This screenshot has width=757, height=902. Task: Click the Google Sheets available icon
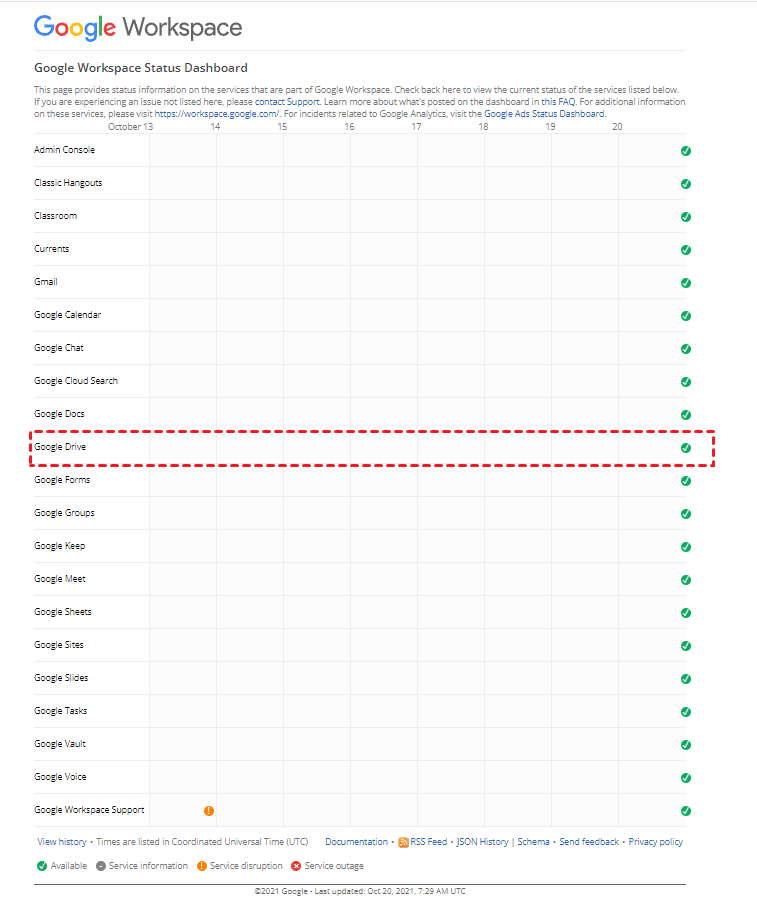click(x=686, y=613)
